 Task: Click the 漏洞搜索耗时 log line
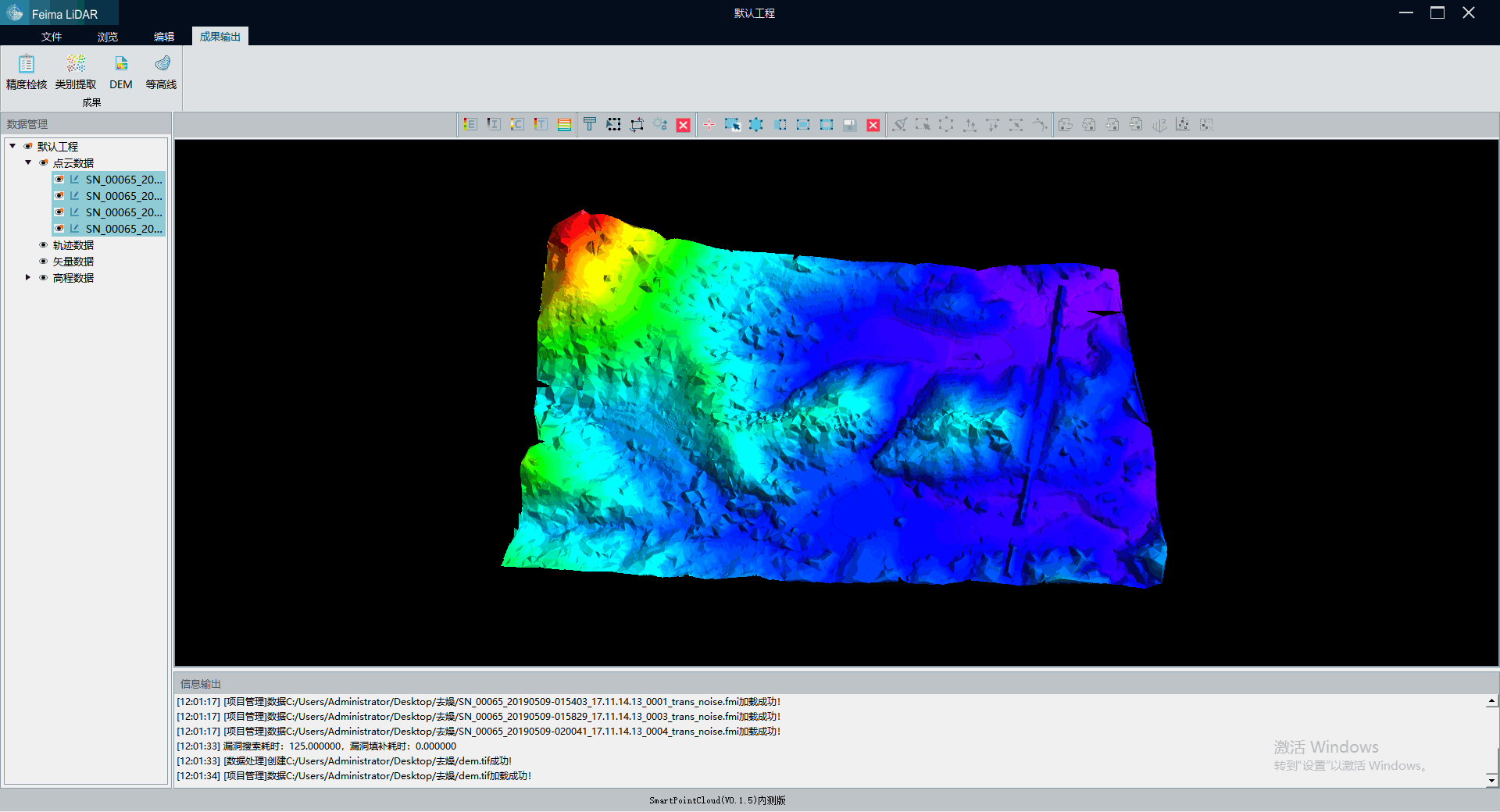(x=316, y=746)
